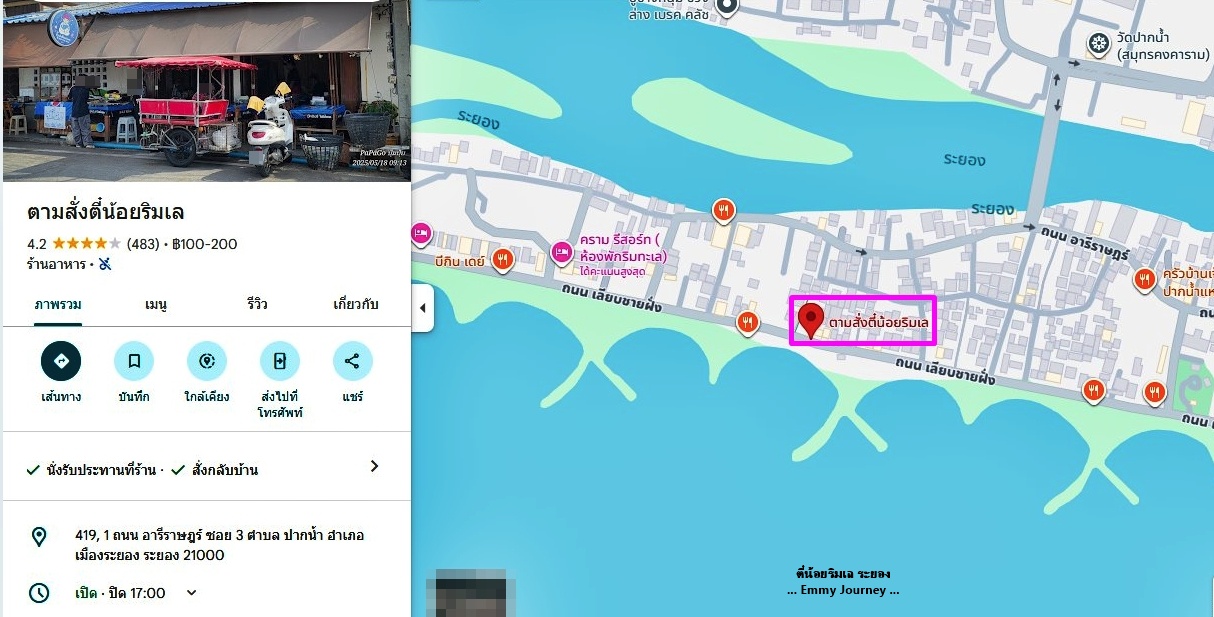Click the เส้นทาง directions icon

61,361
